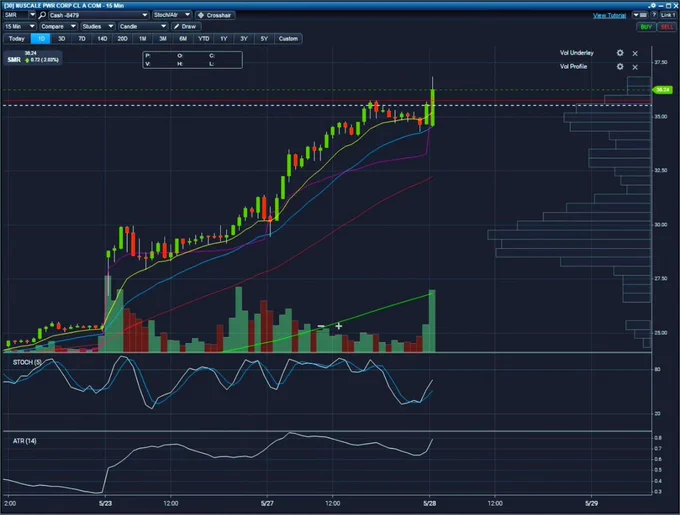Select the 20D range tab
The width and height of the screenshot is (680, 515).
122,39
